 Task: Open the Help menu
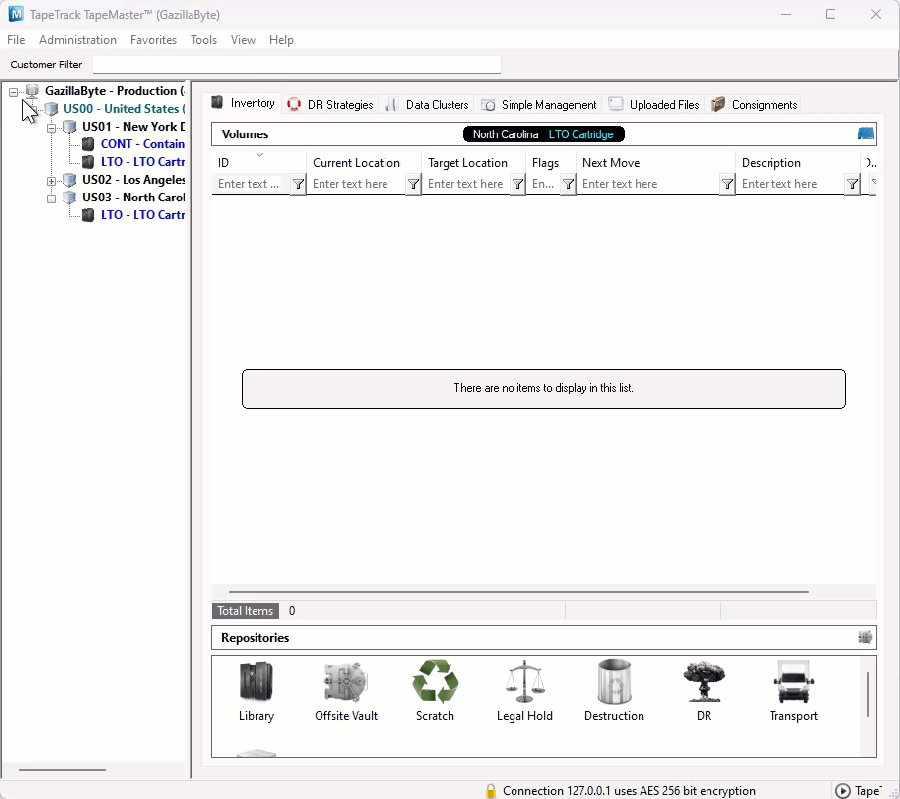point(281,40)
